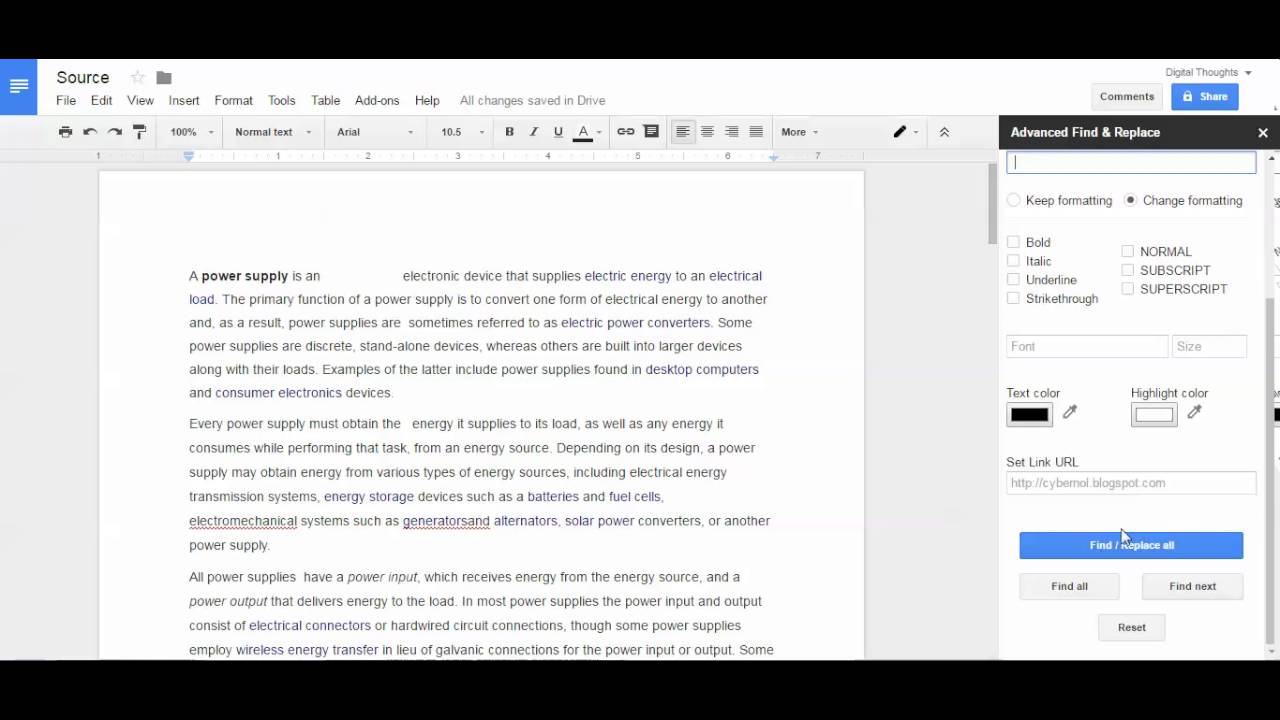This screenshot has height=720, width=1280.
Task: Open the black Text color swatch
Action: point(1029,414)
